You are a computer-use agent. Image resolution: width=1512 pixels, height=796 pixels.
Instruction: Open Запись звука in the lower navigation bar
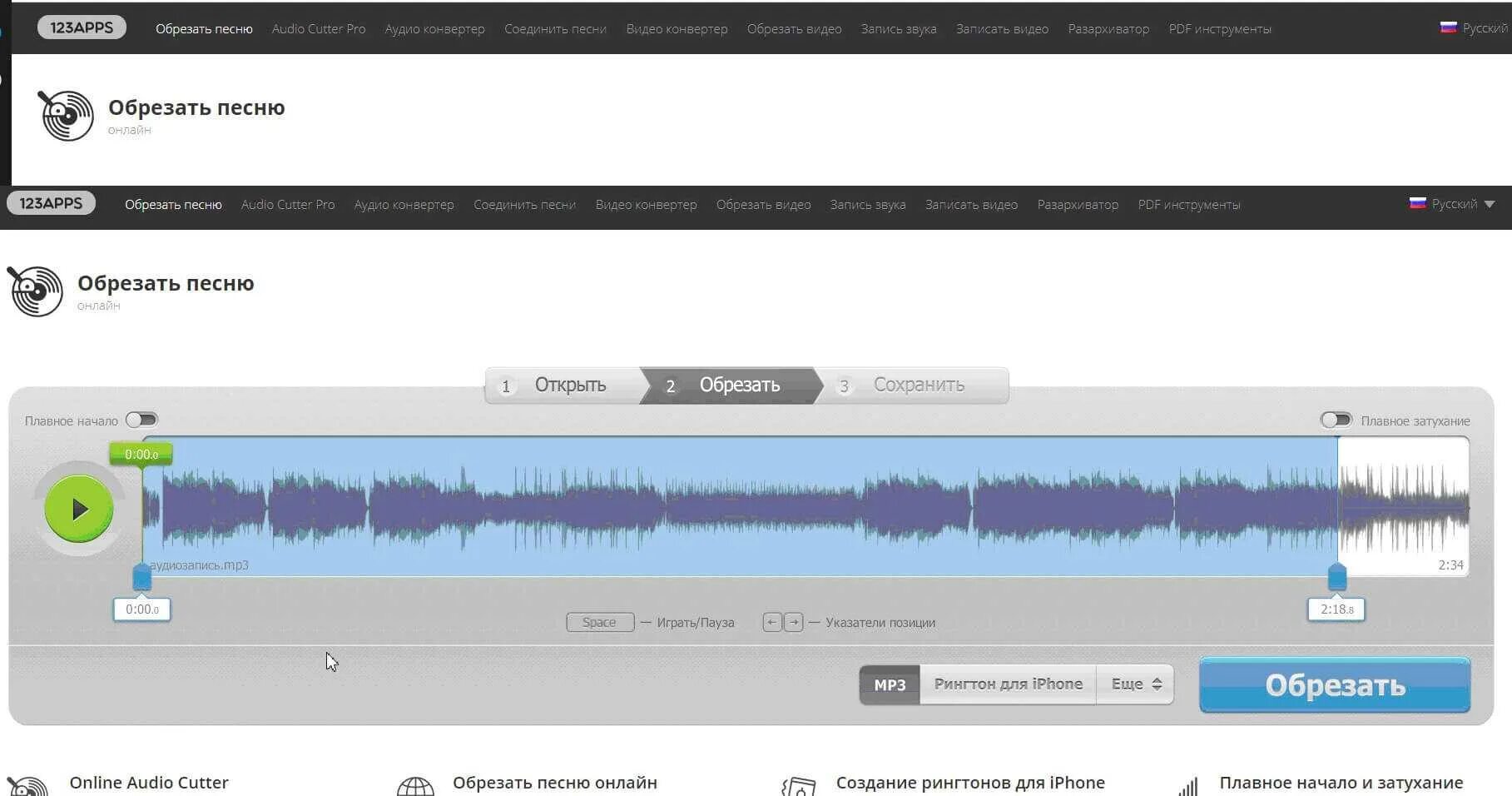868,204
